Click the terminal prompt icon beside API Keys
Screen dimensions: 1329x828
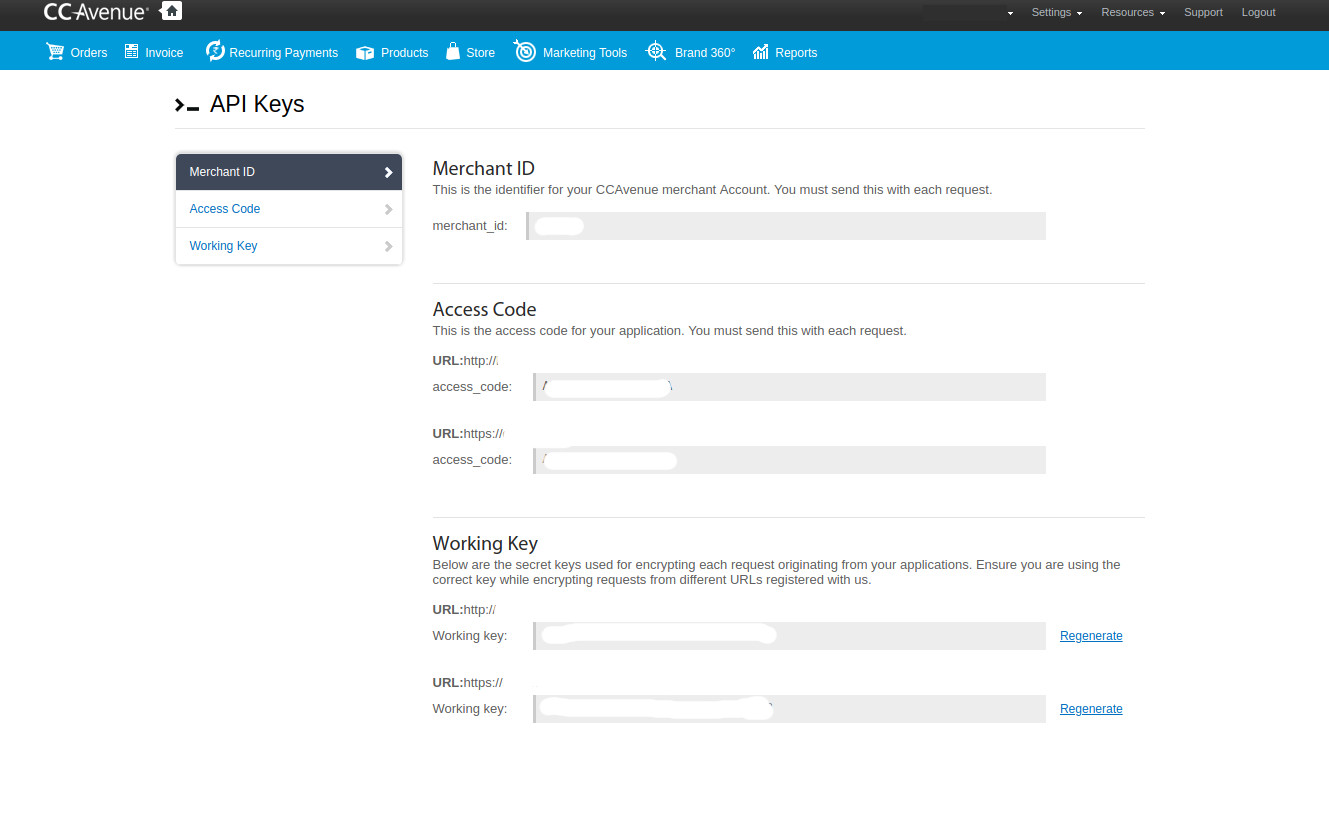[187, 104]
